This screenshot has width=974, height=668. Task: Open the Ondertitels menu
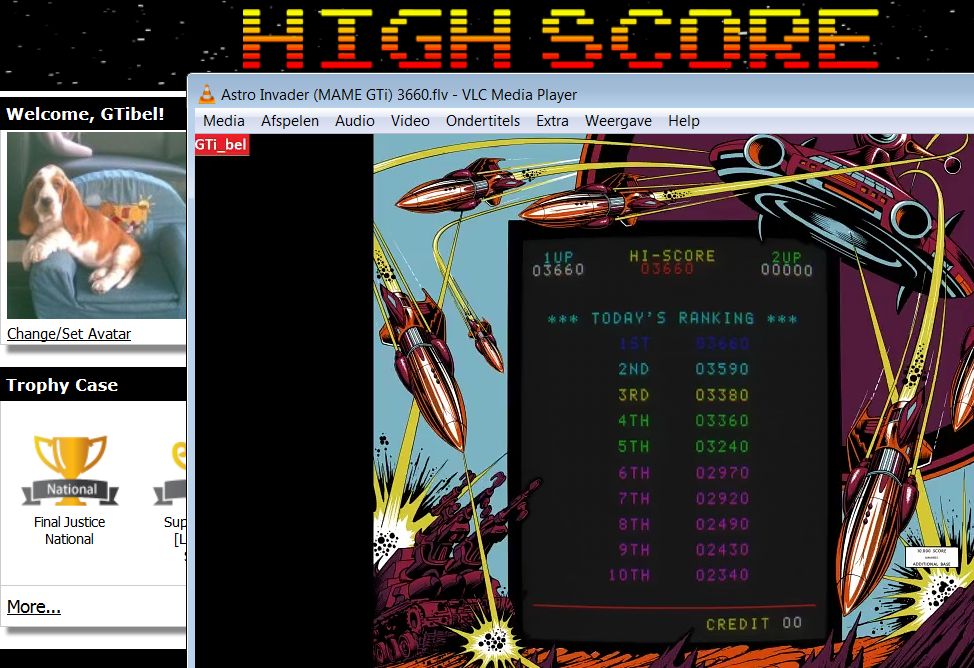[x=483, y=121]
